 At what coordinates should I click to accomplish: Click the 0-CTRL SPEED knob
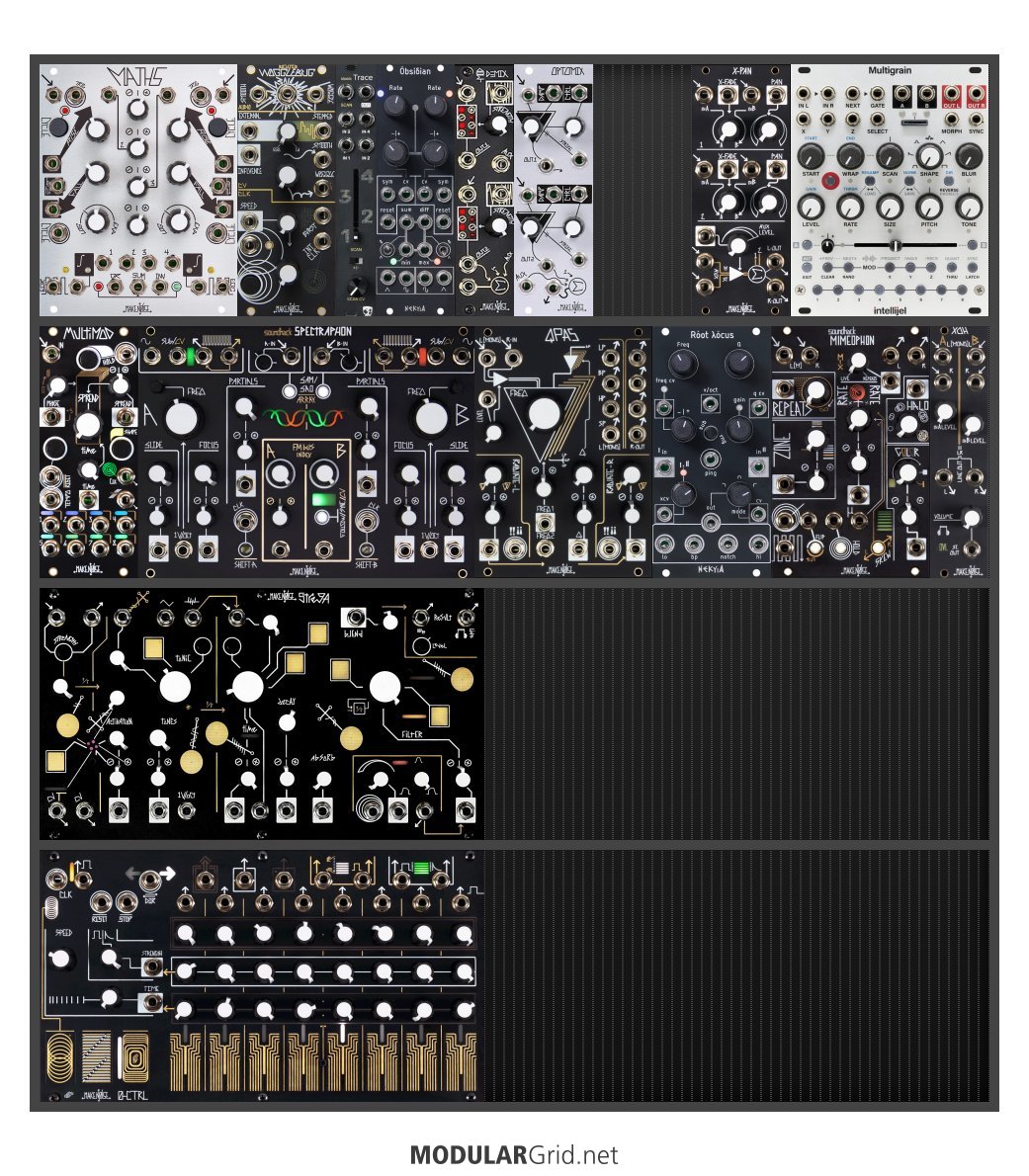61,960
